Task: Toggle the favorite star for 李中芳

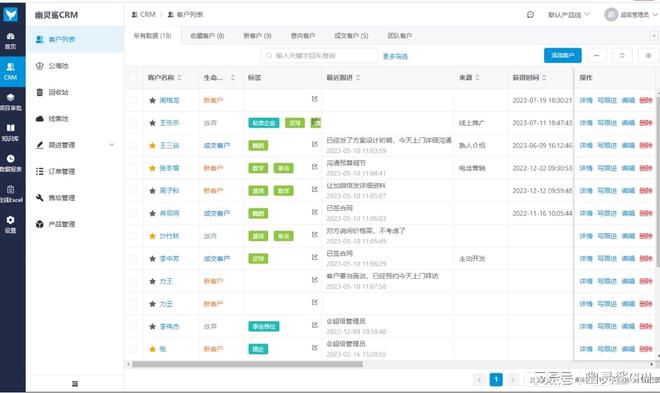Action: pyautogui.click(x=152, y=259)
